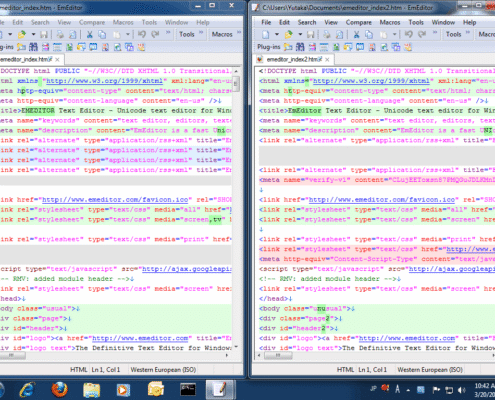The image size is (495, 400).
Task: Click Copy icon in right window toolbar
Action: pos(369,34)
